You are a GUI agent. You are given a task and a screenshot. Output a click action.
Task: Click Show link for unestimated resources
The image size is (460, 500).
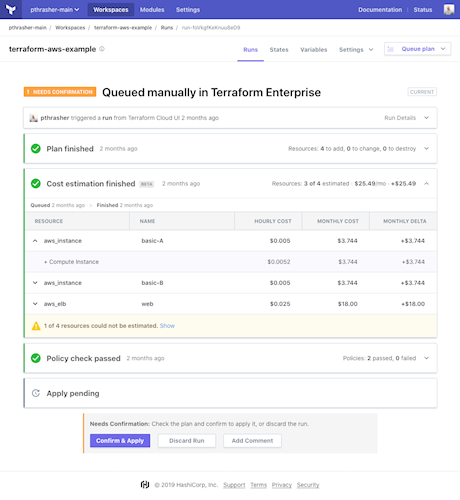(x=167, y=326)
